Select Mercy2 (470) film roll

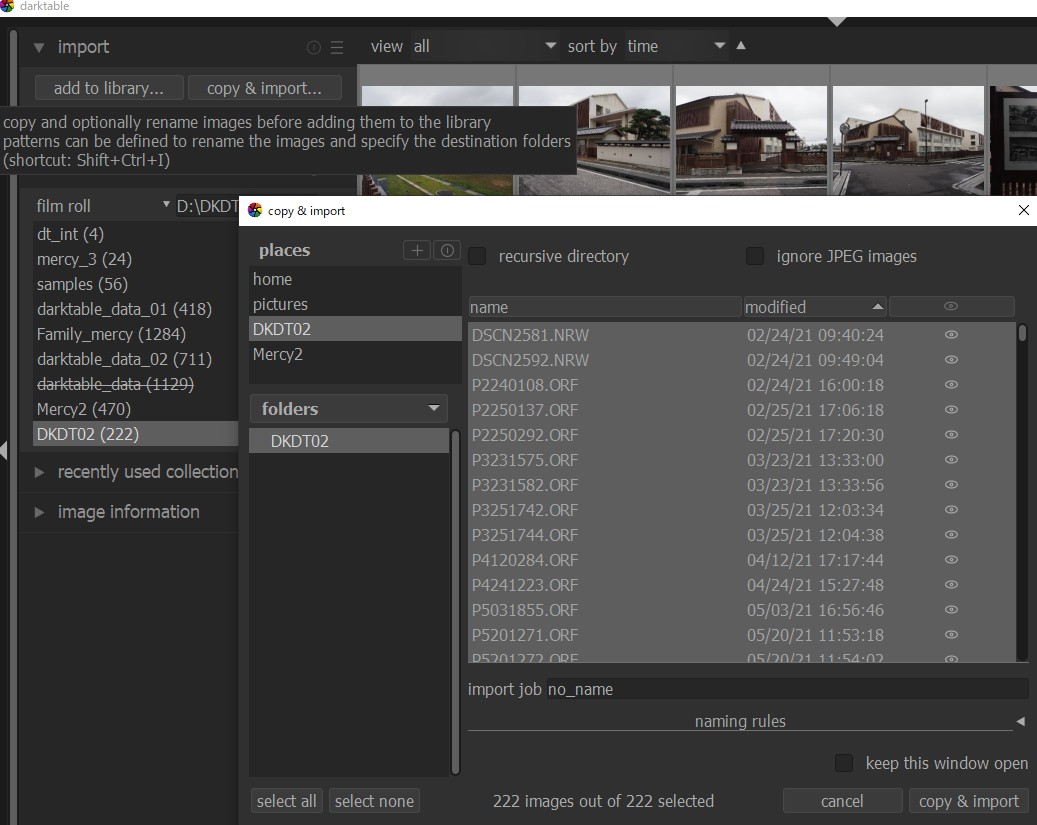coord(136,409)
